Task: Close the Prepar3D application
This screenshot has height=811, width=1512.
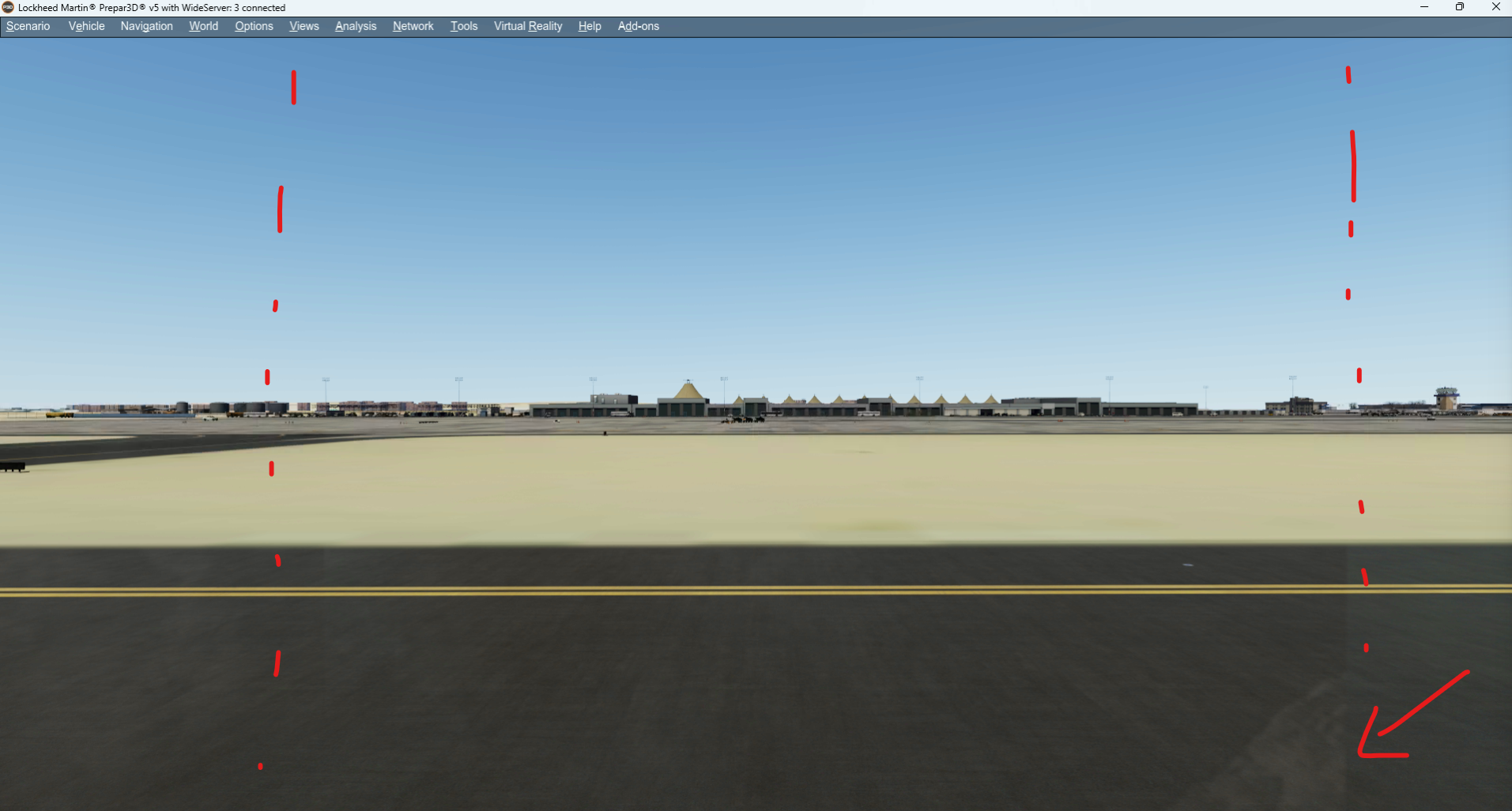Action: [1495, 7]
